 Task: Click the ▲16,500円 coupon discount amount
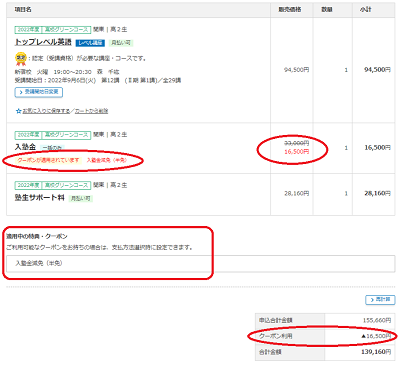pyautogui.click(x=376, y=336)
